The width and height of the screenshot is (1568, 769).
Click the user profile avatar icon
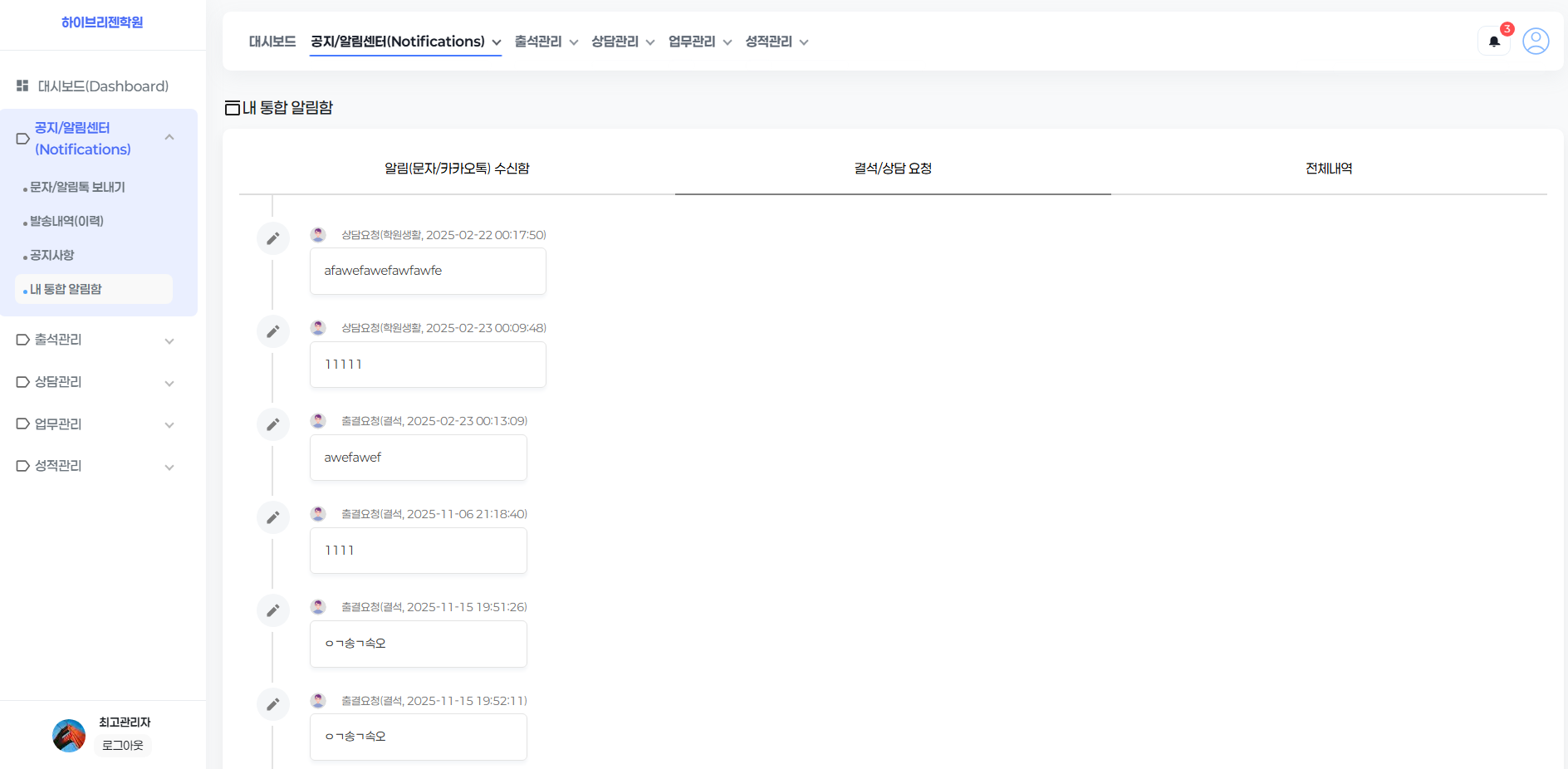point(1536,42)
